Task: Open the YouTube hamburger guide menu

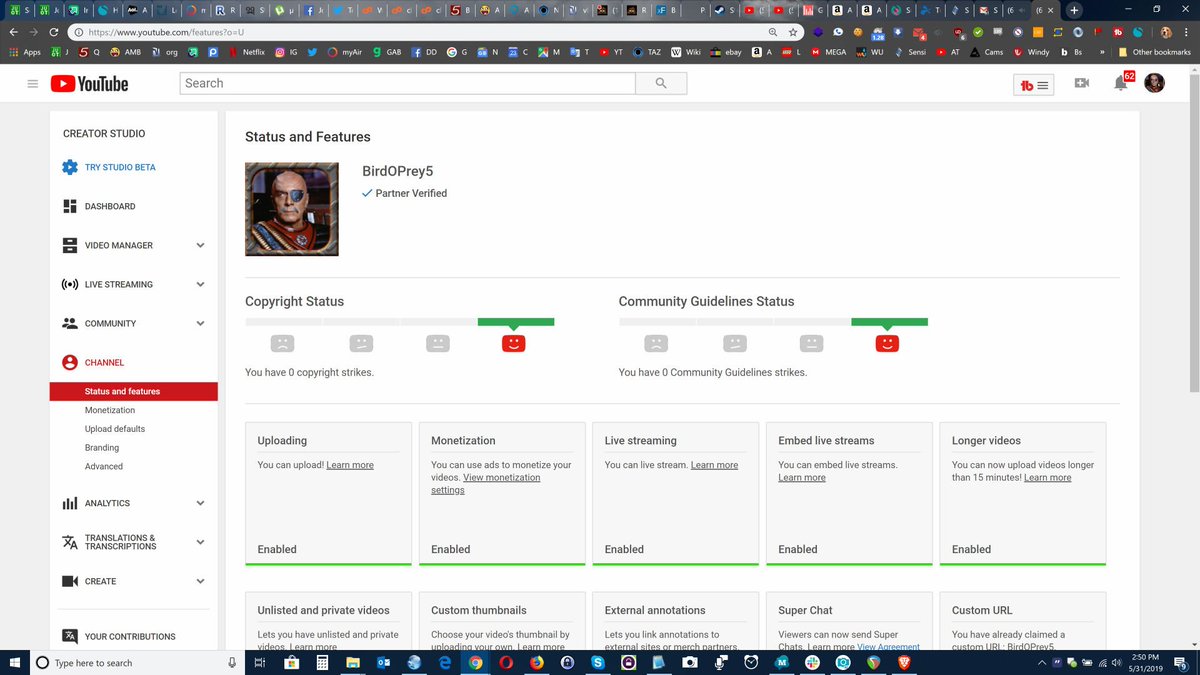Action: [x=33, y=84]
